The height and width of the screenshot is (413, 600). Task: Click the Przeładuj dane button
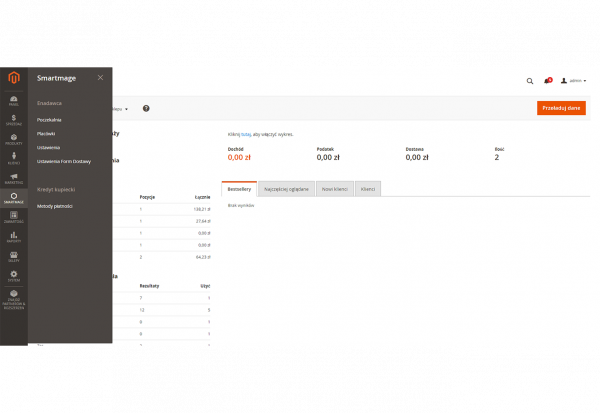(561, 108)
